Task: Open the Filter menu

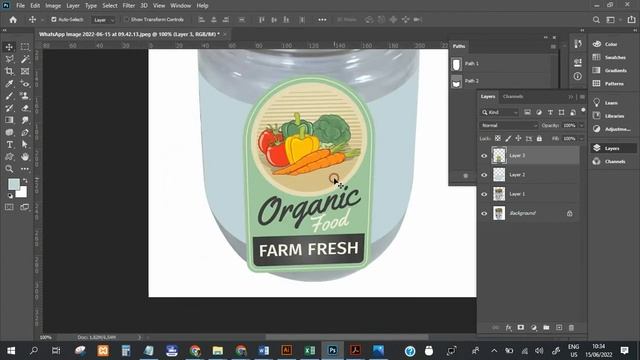Action: pyautogui.click(x=129, y=6)
